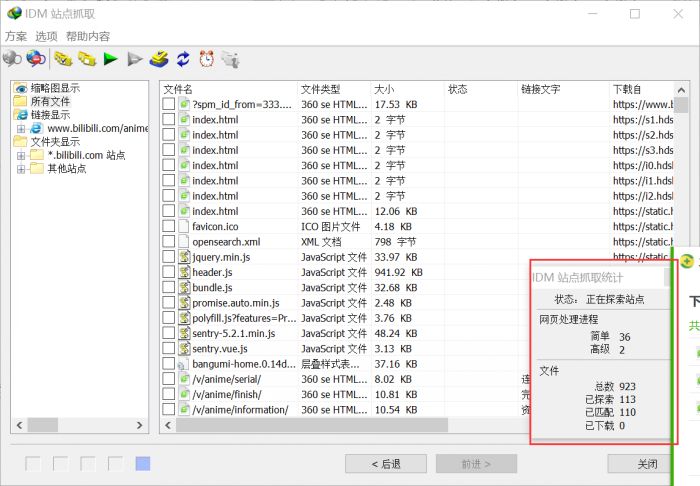Sort by the 文件名 column header

coord(229,89)
